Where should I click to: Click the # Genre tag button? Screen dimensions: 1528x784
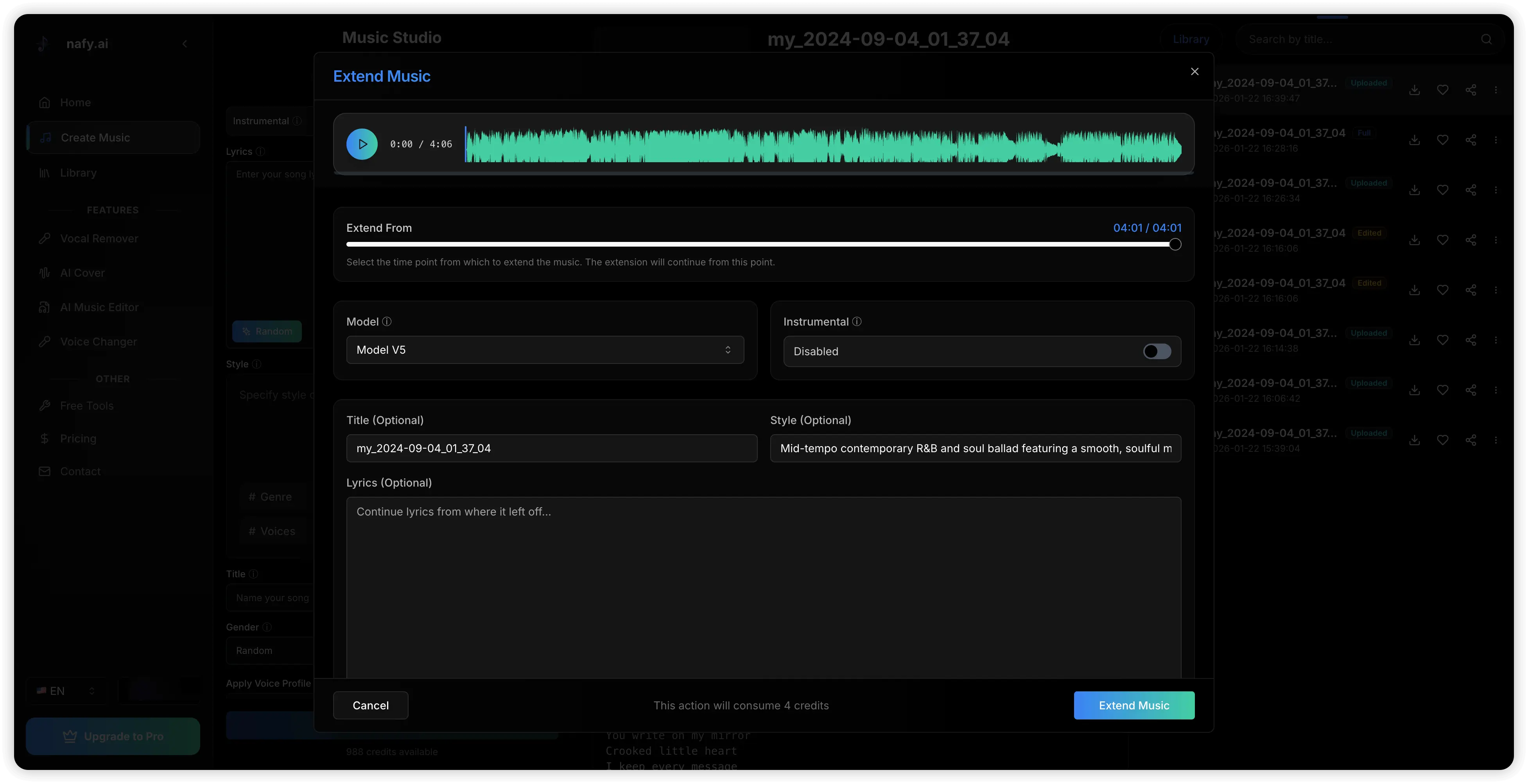tap(271, 497)
